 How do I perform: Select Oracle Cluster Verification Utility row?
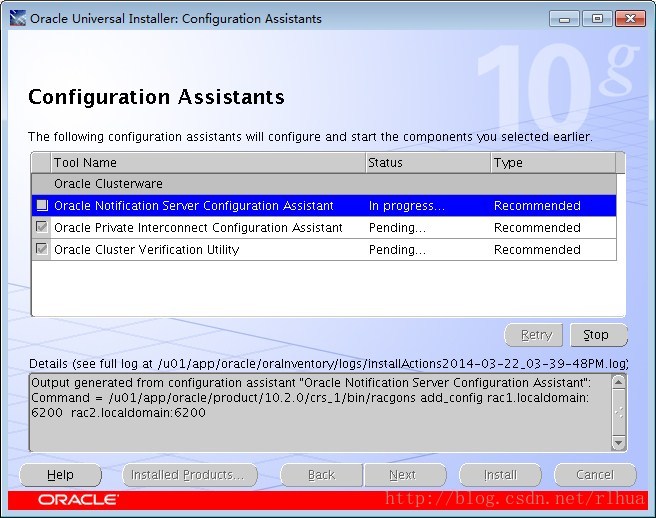(324, 249)
